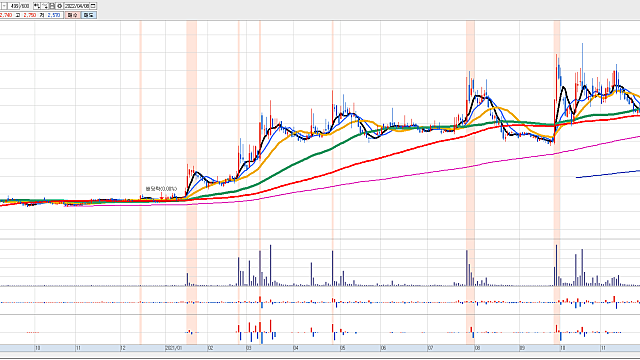Click the 12 month label on the time axis
This screenshot has width=640, height=360.
coord(122,348)
